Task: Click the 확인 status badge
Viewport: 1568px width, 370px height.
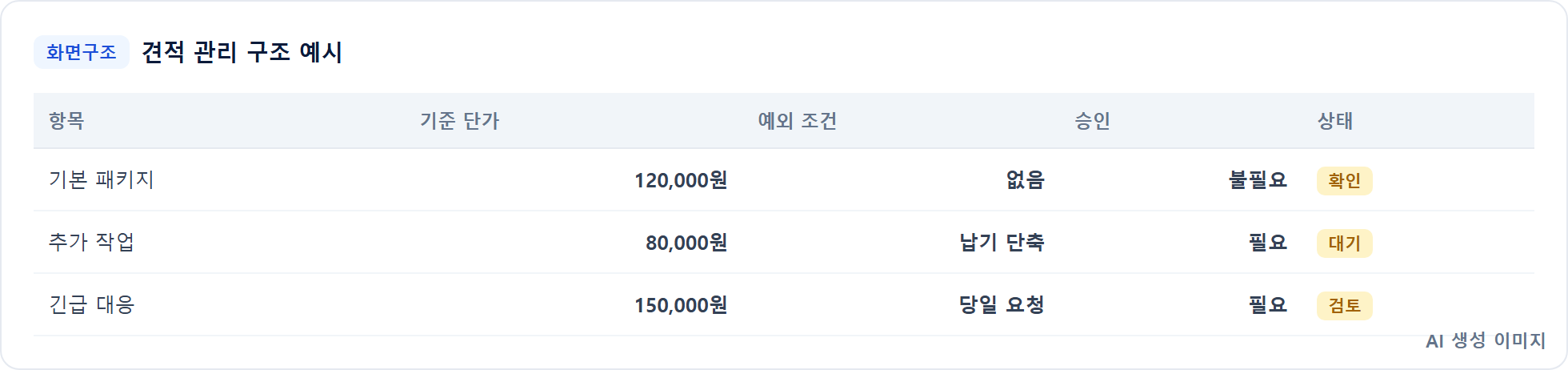Action: pyautogui.click(x=1345, y=181)
